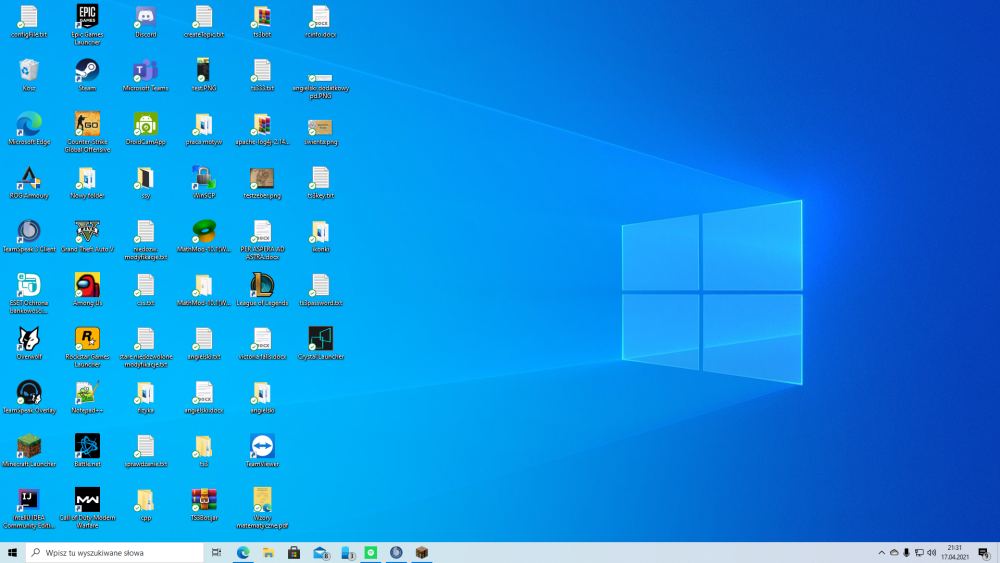This screenshot has width=1000, height=563.
Task: Select the Kosz recycle bin
Action: pyautogui.click(x=29, y=71)
